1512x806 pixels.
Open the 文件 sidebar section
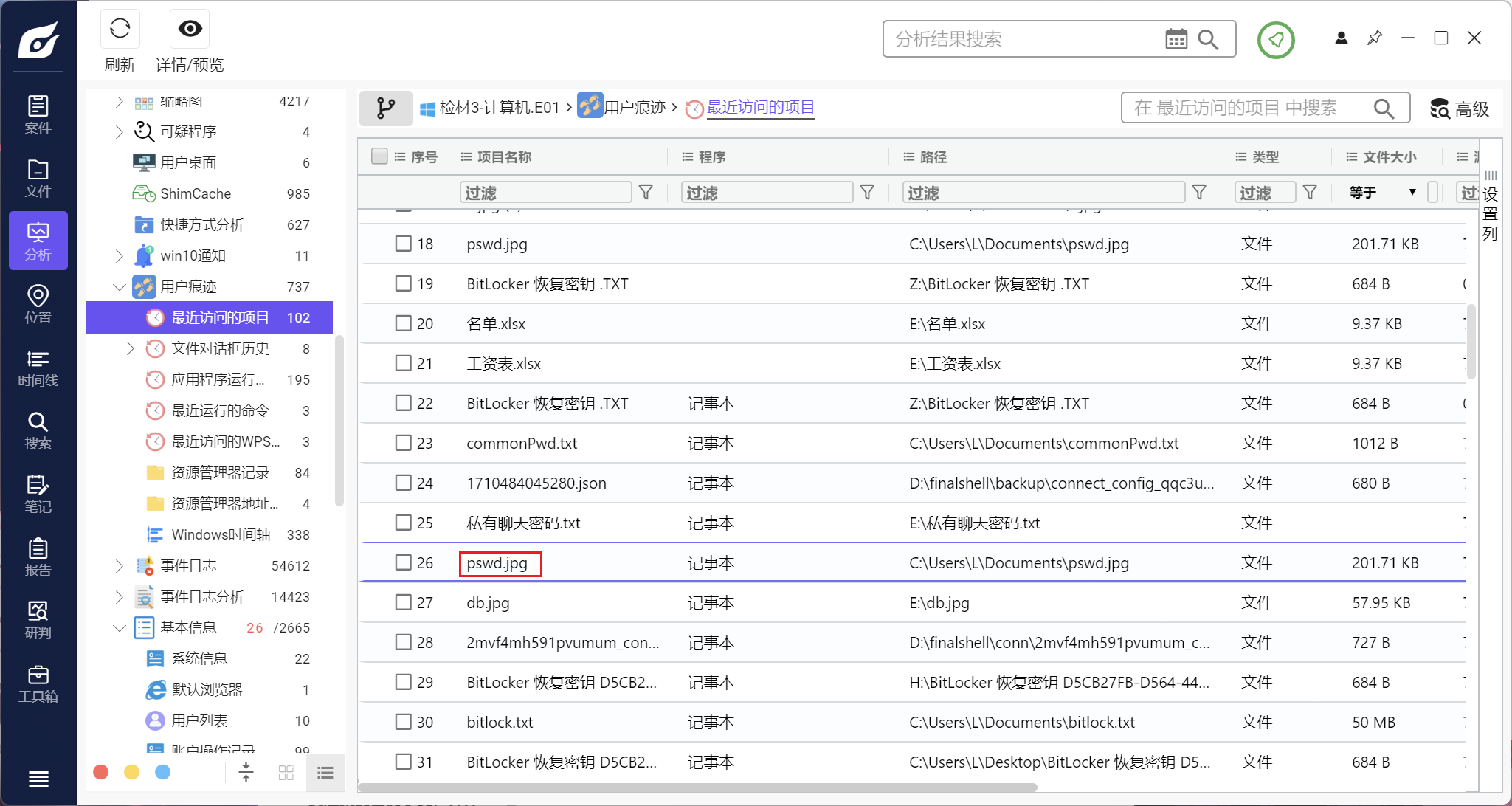point(38,178)
